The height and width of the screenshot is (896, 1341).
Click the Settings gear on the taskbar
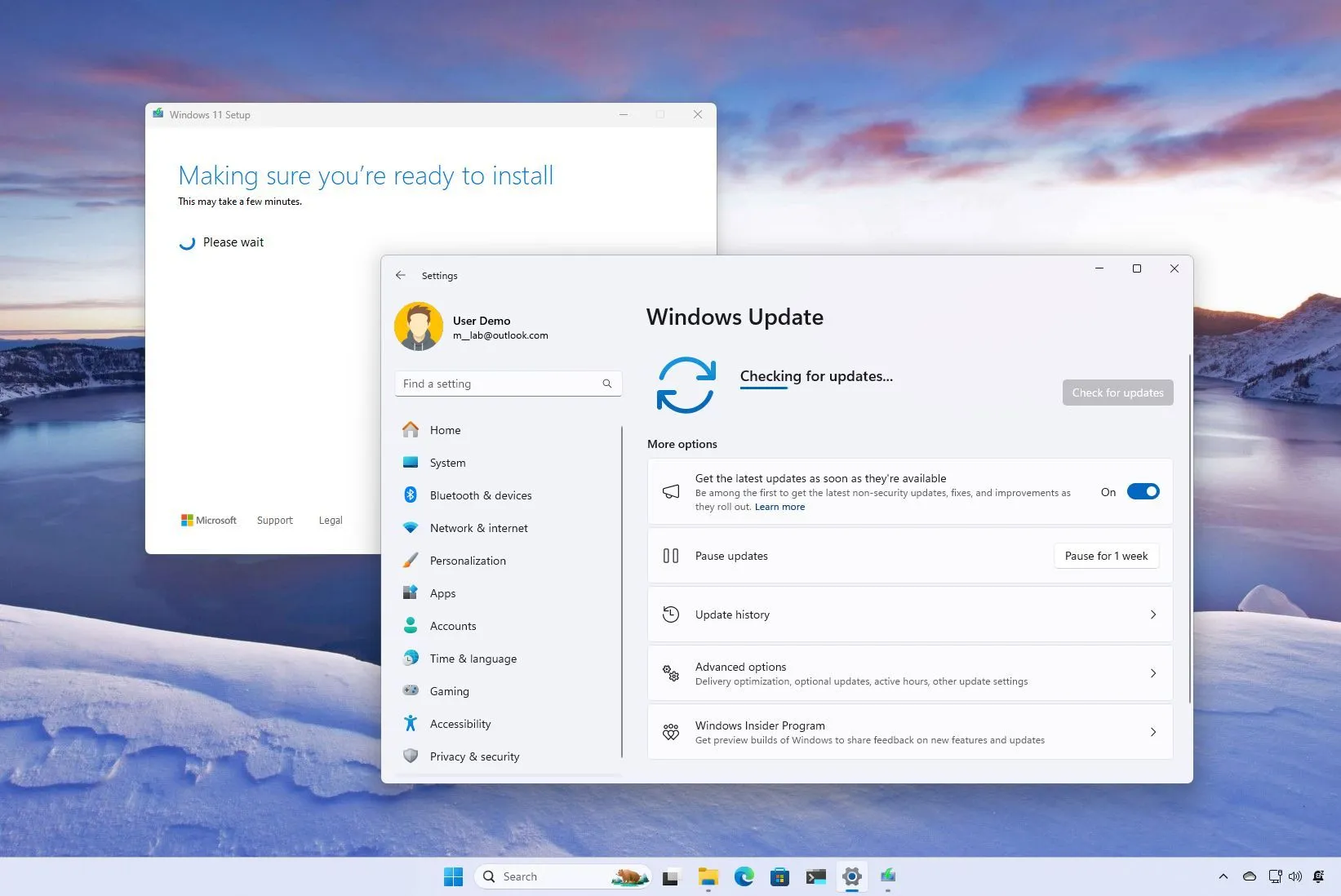(x=852, y=876)
